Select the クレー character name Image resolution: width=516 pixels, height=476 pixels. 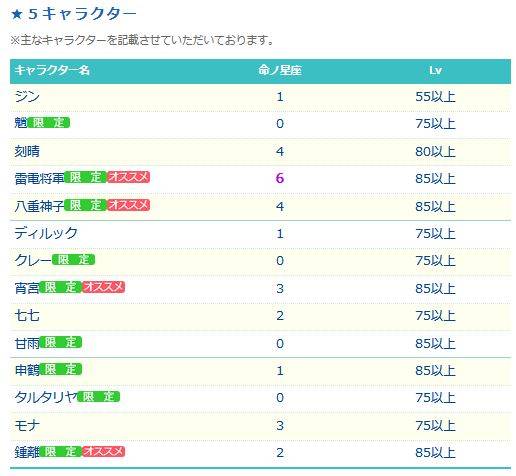click(x=33, y=260)
